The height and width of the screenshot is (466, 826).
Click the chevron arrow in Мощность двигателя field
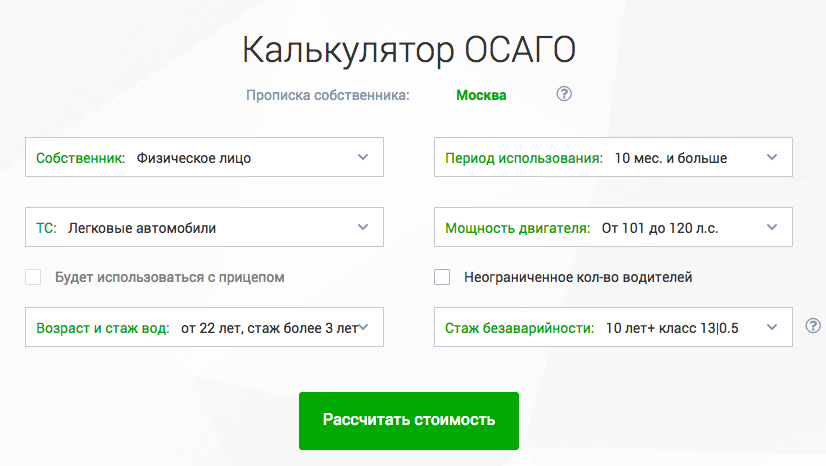pos(771,227)
